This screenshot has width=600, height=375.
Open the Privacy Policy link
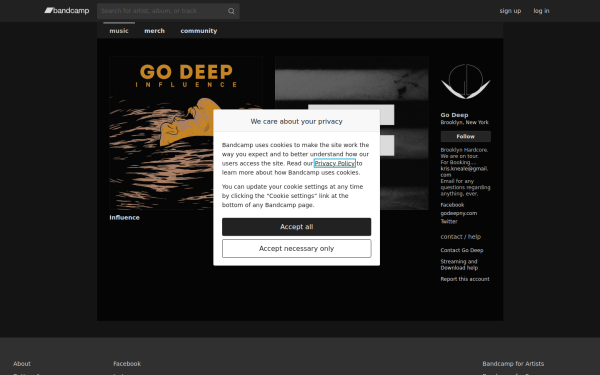pyautogui.click(x=335, y=163)
